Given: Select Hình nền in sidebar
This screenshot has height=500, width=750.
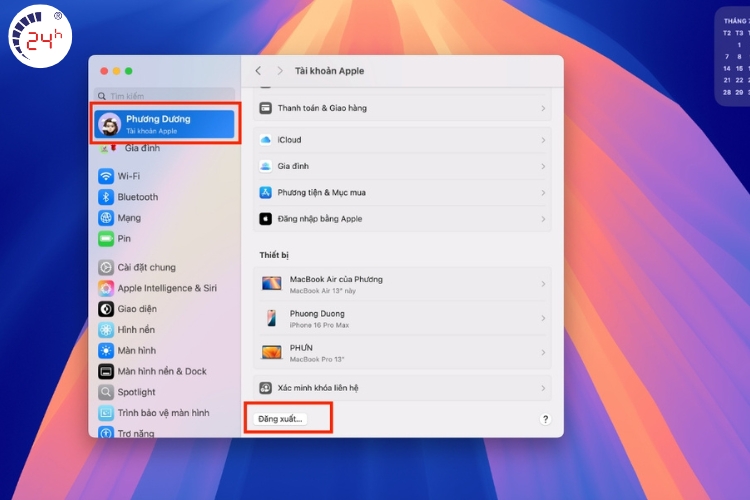Looking at the screenshot, I should tap(136, 330).
